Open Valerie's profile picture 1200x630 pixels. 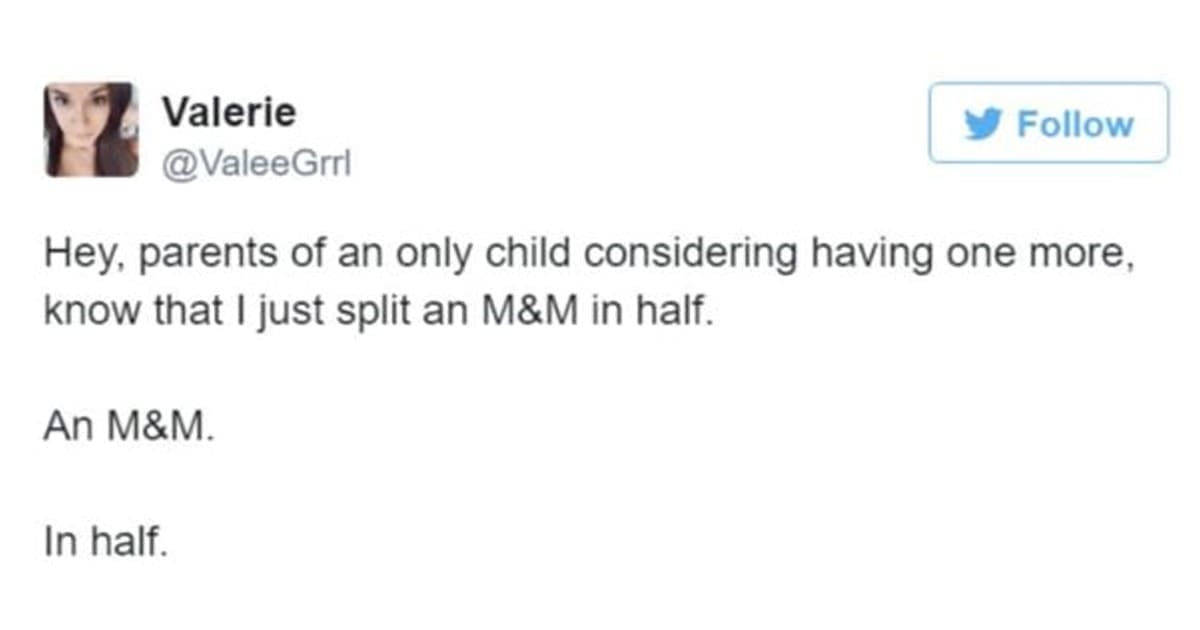click(91, 130)
